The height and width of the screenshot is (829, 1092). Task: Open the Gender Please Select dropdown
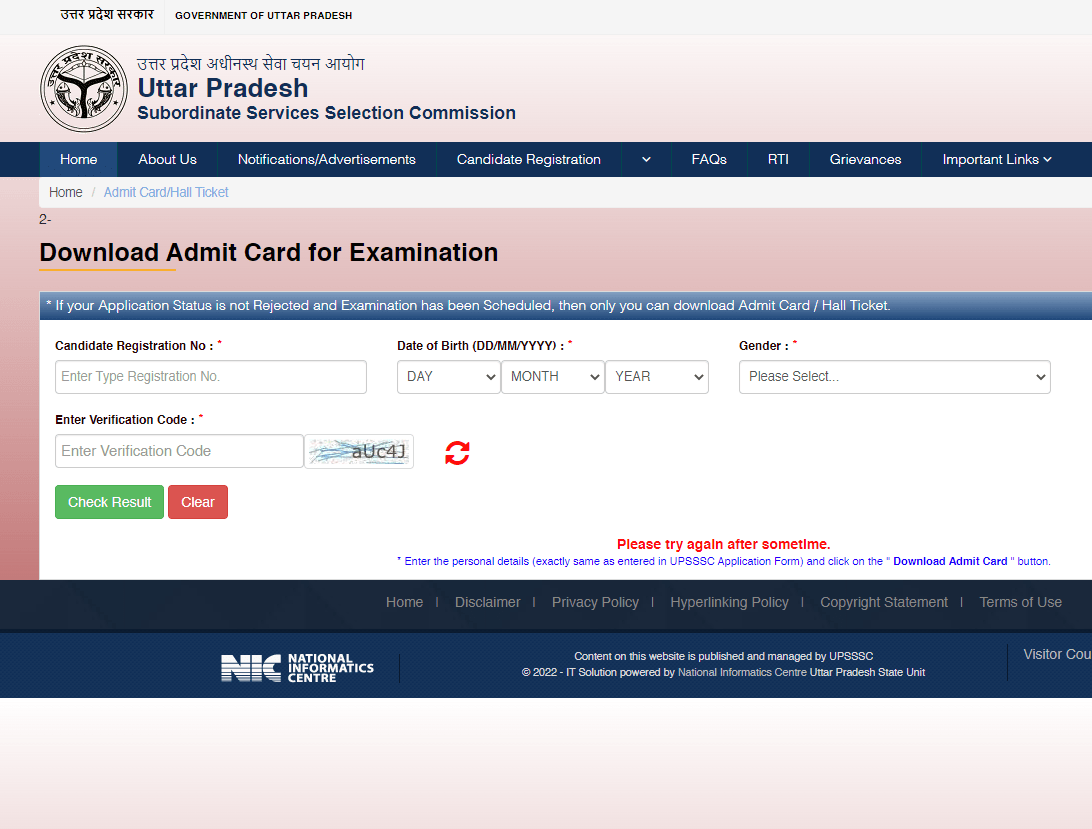[x=894, y=377]
